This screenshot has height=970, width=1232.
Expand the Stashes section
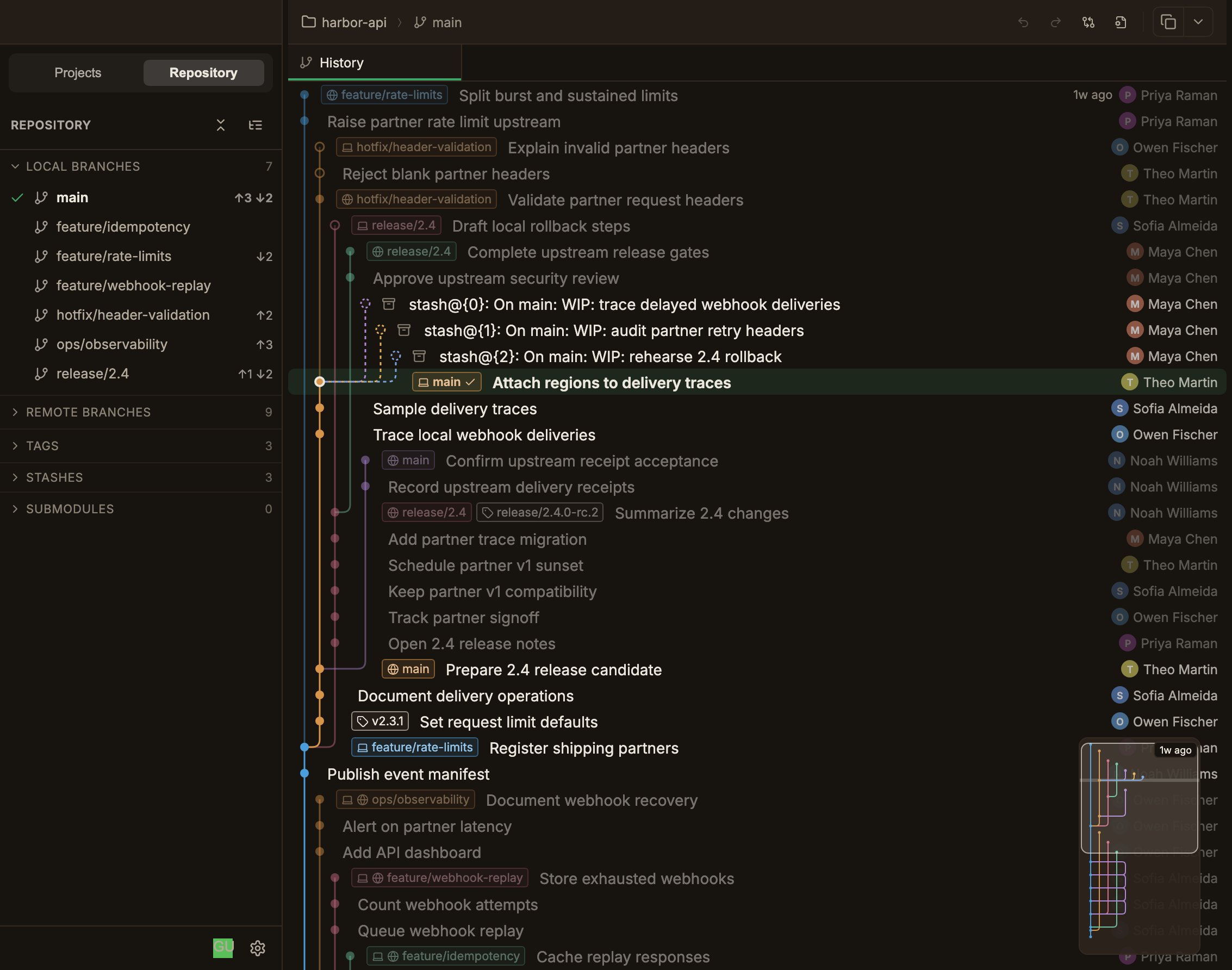click(x=141, y=477)
